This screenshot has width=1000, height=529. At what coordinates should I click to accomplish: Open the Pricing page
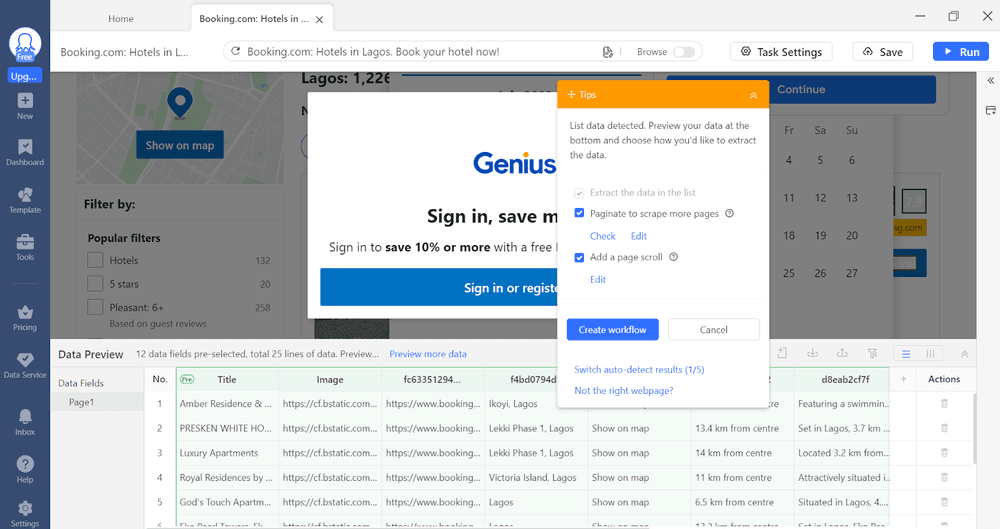click(x=25, y=318)
